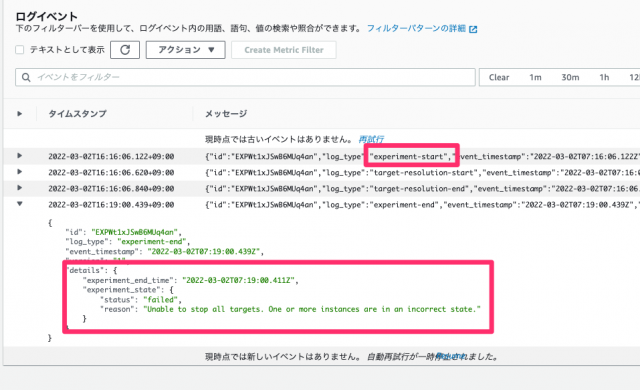The image size is (640, 390).
Task: Click timestamp 2022-03-02T16:16:06.122+09:00
Action: [x=111, y=156]
